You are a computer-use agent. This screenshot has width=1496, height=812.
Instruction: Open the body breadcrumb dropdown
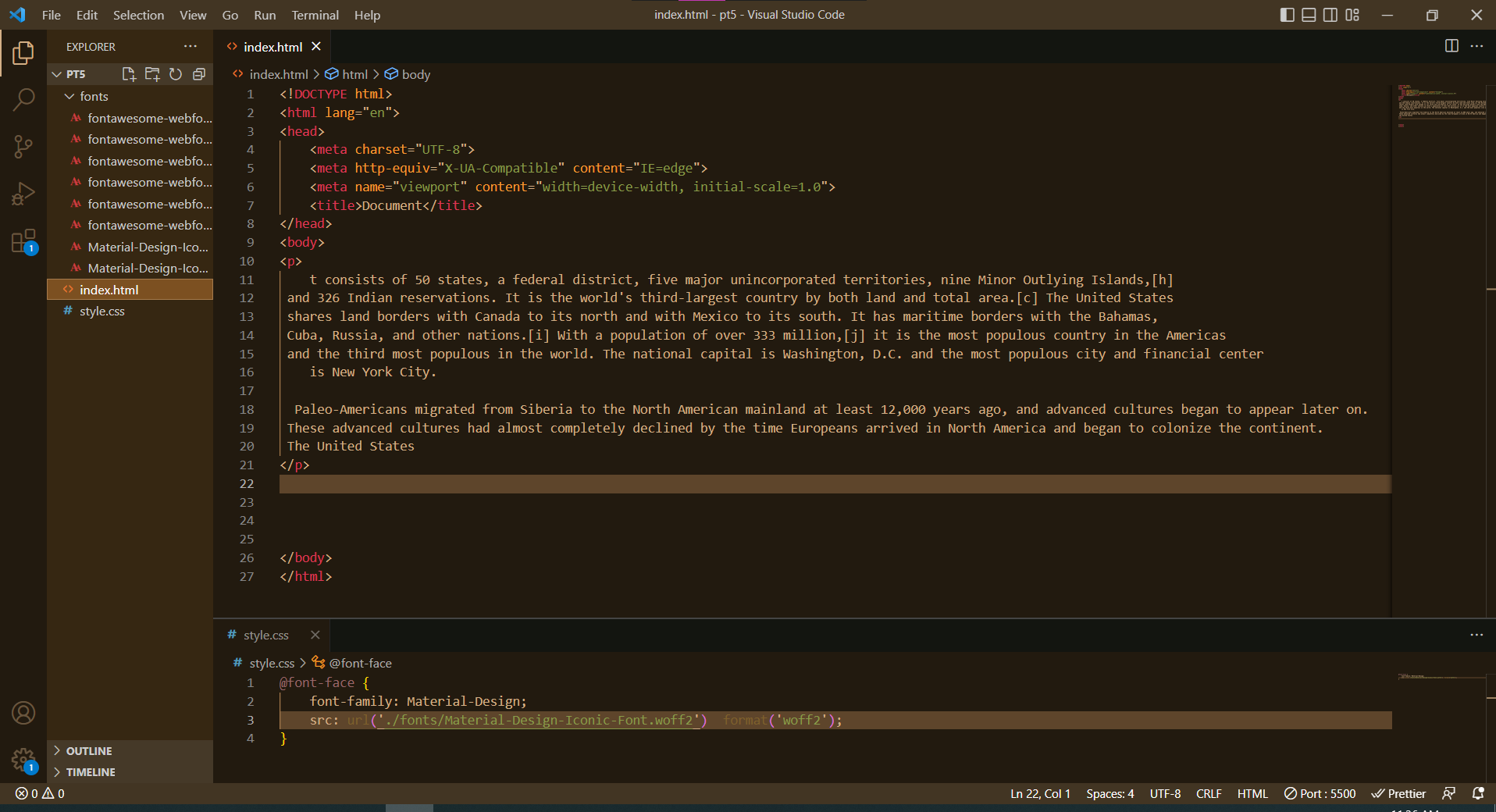pos(408,74)
